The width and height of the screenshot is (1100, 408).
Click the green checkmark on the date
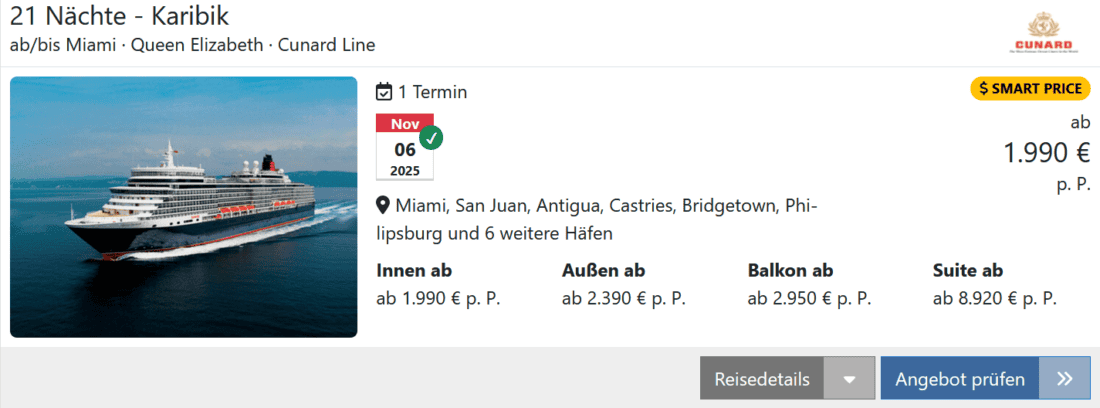tap(431, 137)
